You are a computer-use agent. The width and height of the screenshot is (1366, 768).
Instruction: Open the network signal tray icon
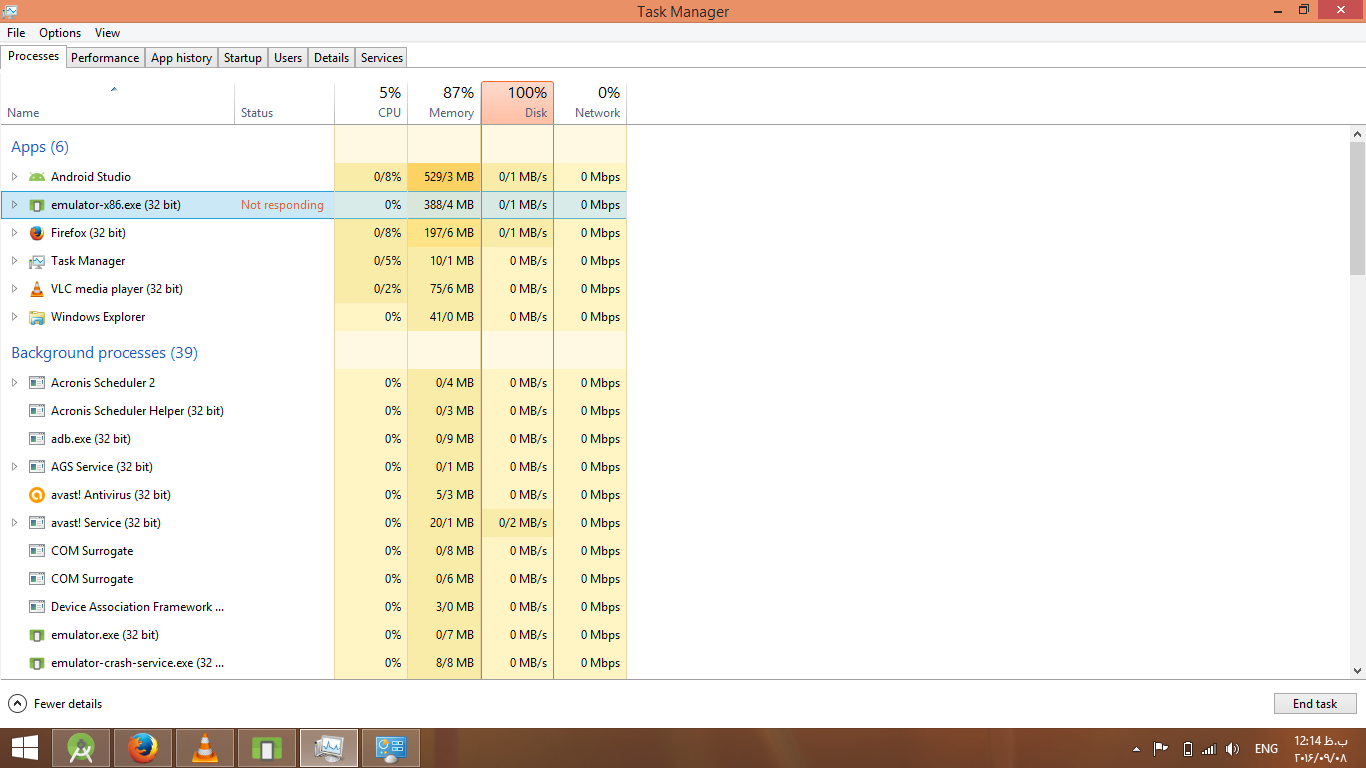[1209, 749]
